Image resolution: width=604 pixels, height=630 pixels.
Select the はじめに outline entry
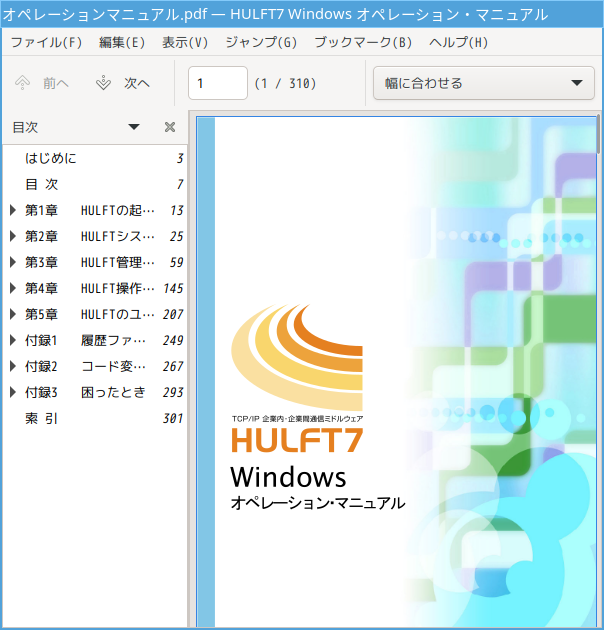[x=95, y=158]
